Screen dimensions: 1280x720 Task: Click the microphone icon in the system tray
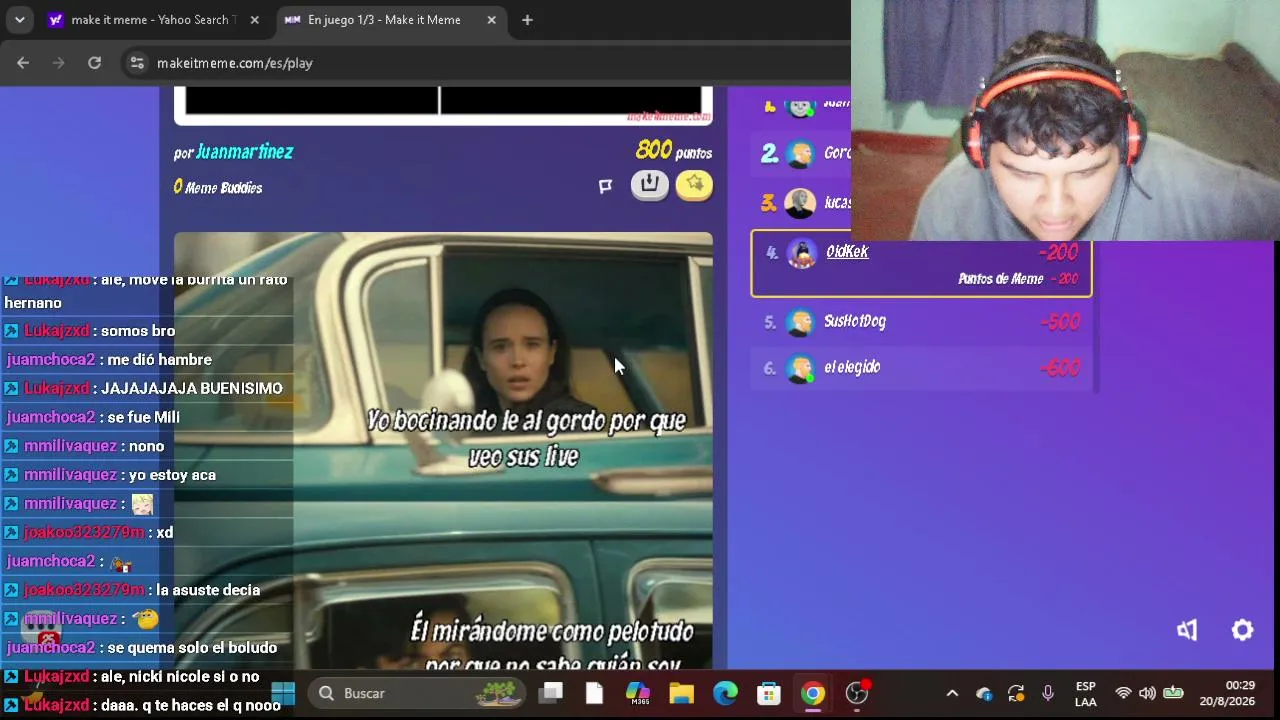click(1048, 693)
